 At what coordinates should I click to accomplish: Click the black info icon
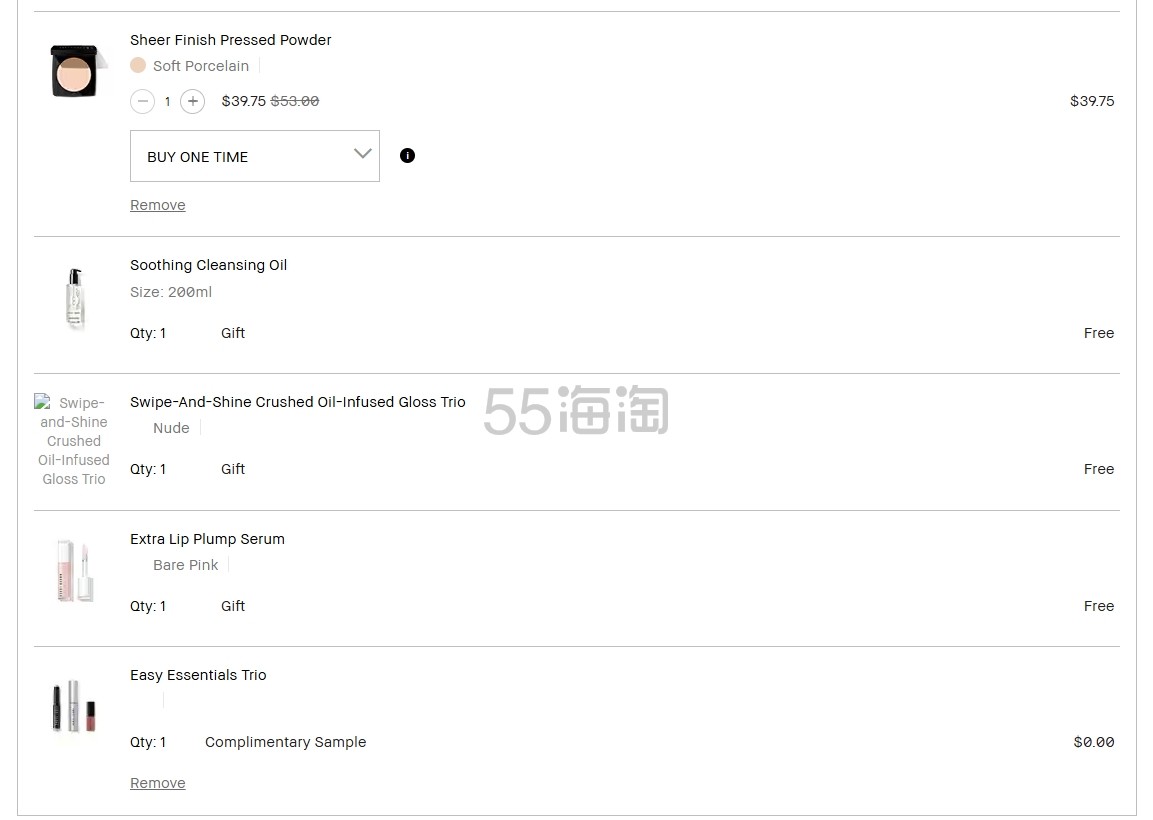click(407, 155)
